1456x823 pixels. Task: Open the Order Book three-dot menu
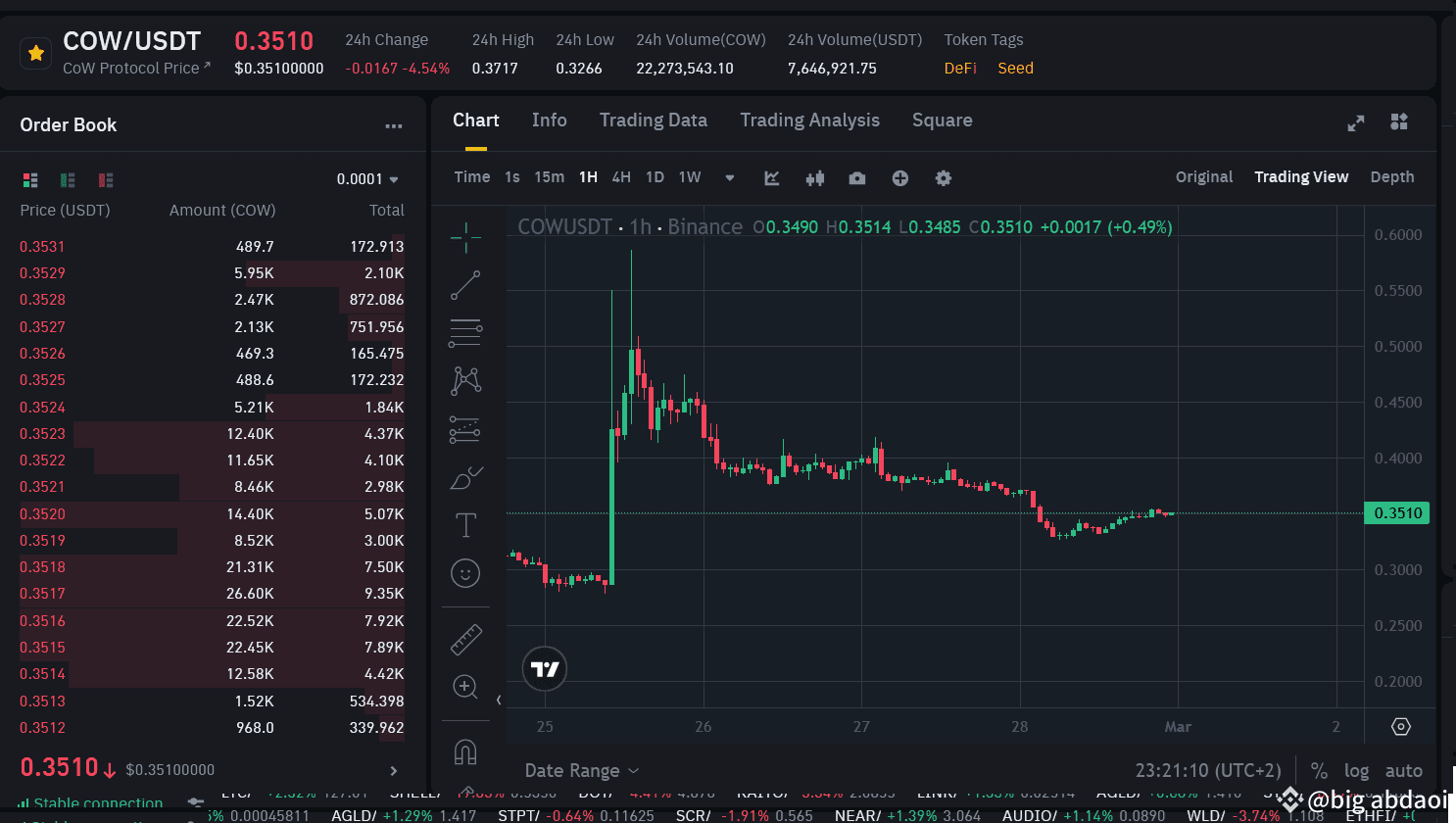click(394, 126)
